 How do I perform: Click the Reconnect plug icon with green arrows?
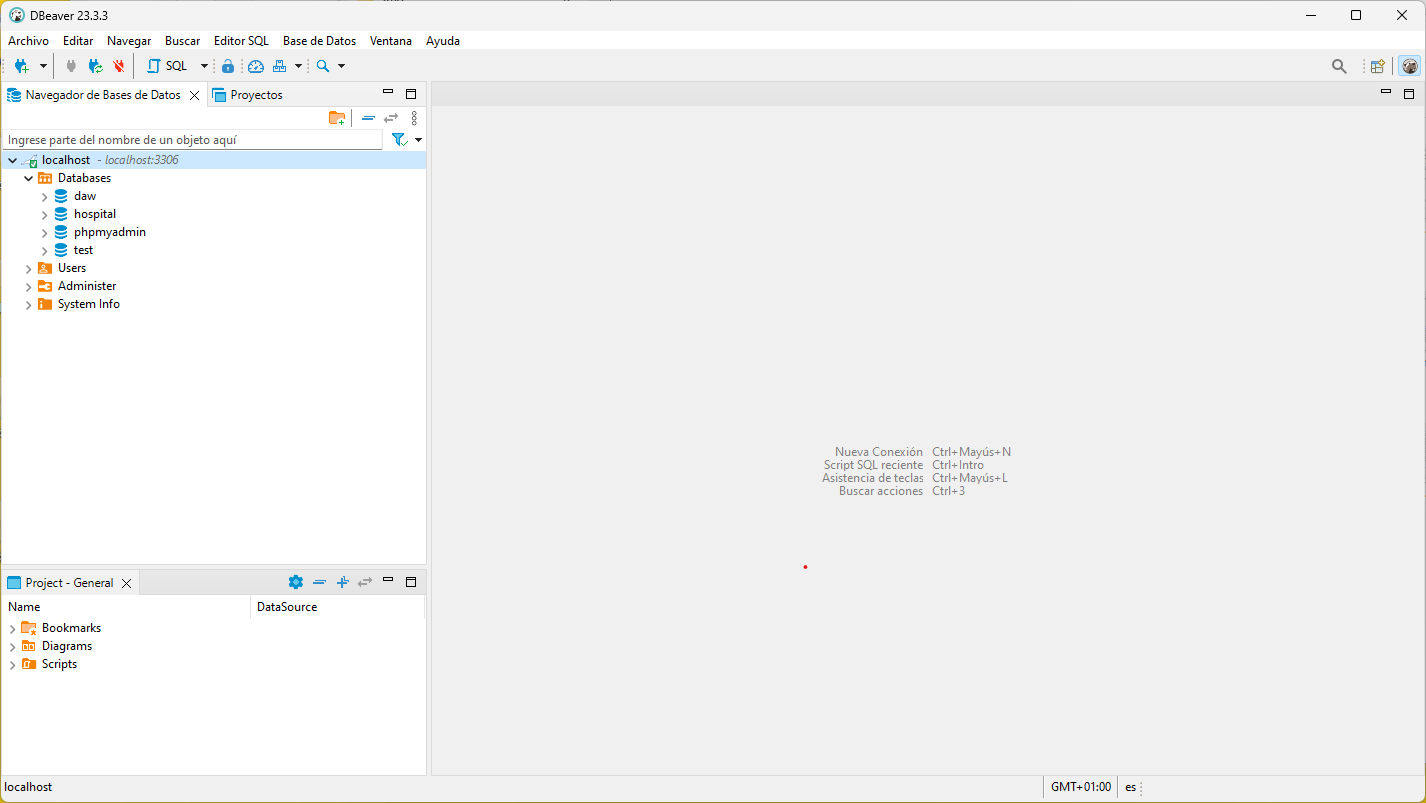(95, 66)
